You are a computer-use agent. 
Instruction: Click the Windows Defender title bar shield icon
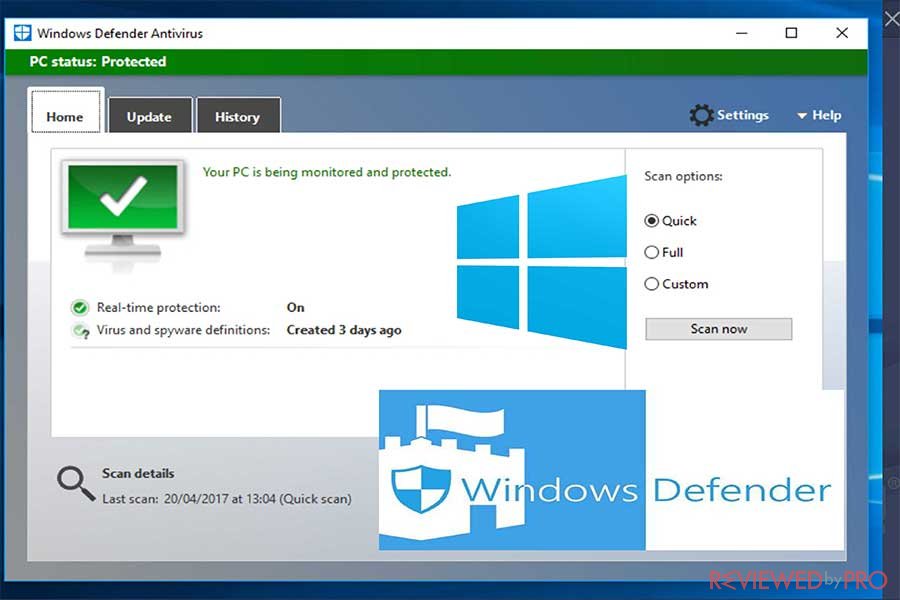point(22,33)
